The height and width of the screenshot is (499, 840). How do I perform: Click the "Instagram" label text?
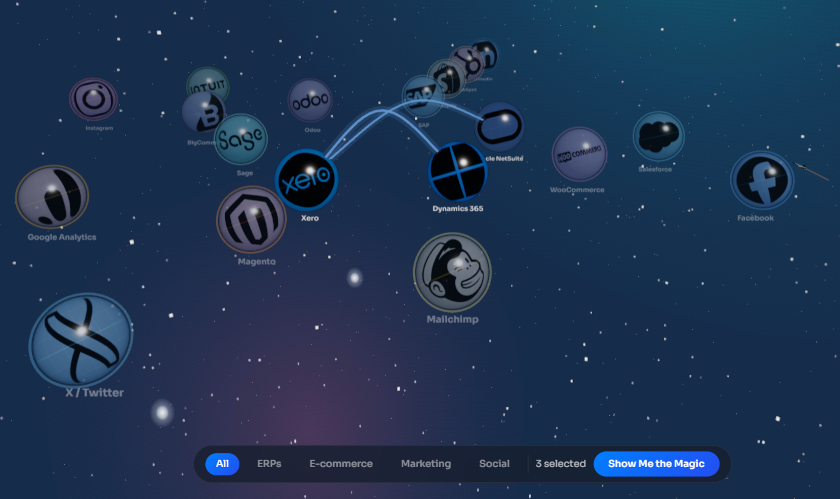pyautogui.click(x=99, y=128)
